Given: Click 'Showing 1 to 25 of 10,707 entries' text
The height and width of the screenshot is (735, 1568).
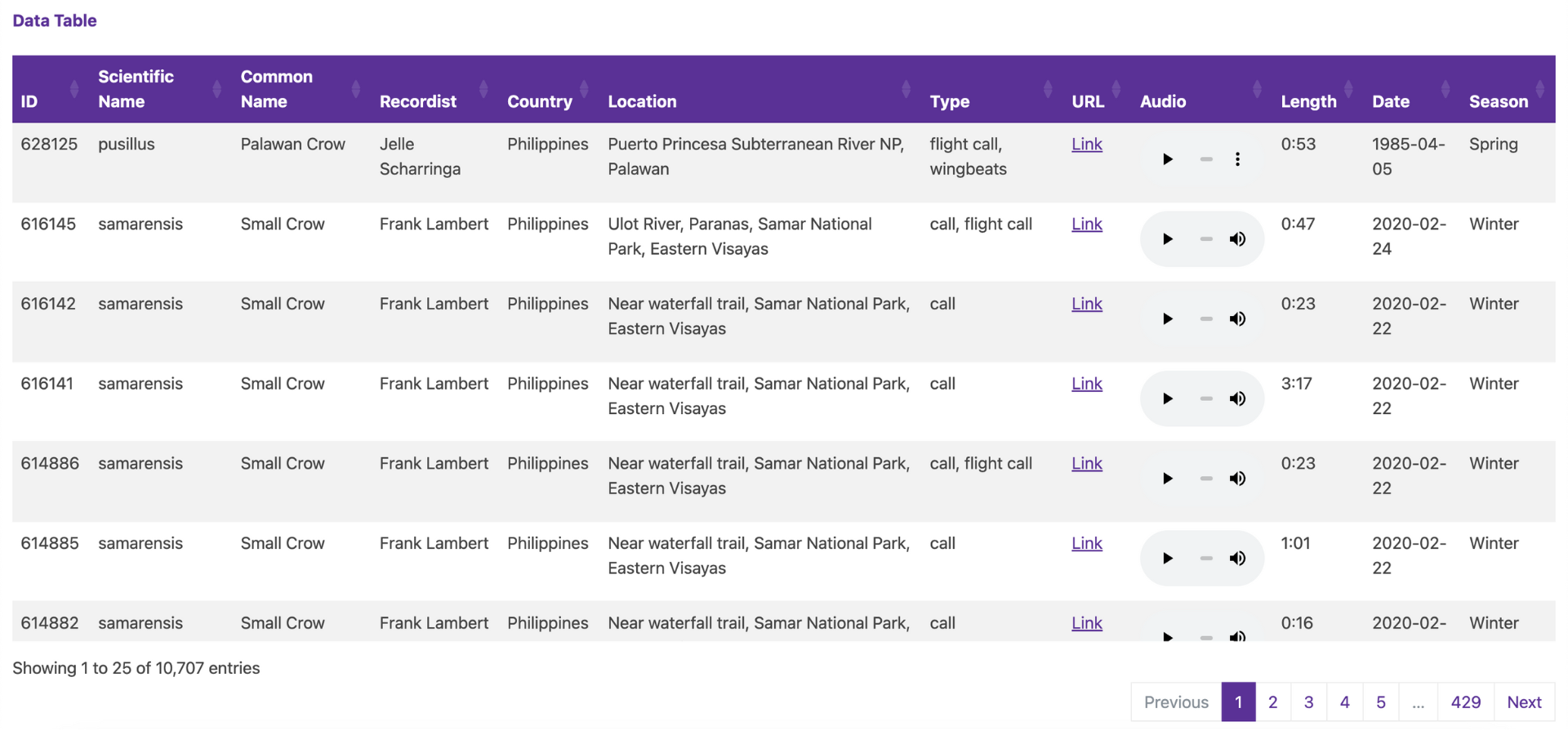Looking at the screenshot, I should tap(136, 668).
